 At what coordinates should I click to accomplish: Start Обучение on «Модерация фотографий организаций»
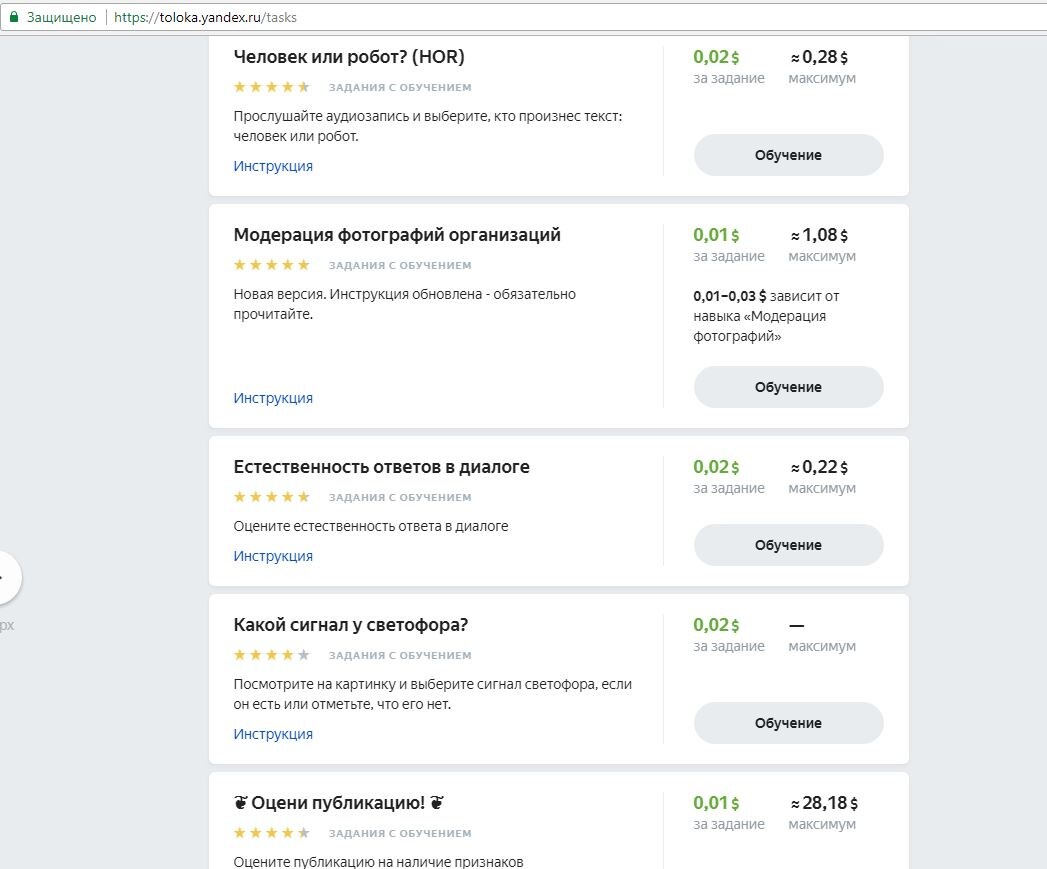(x=788, y=387)
